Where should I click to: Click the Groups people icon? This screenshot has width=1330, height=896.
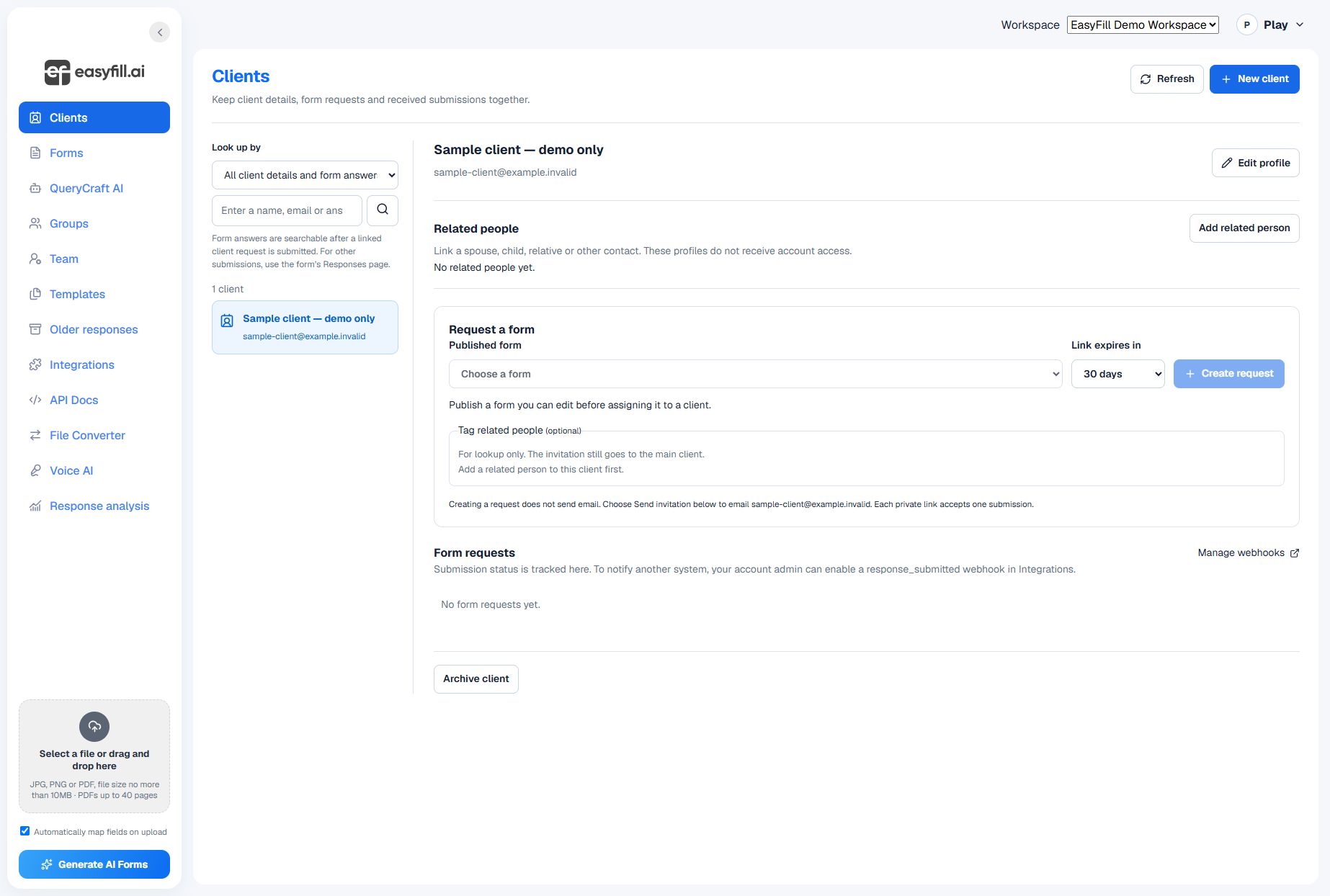pyautogui.click(x=35, y=223)
